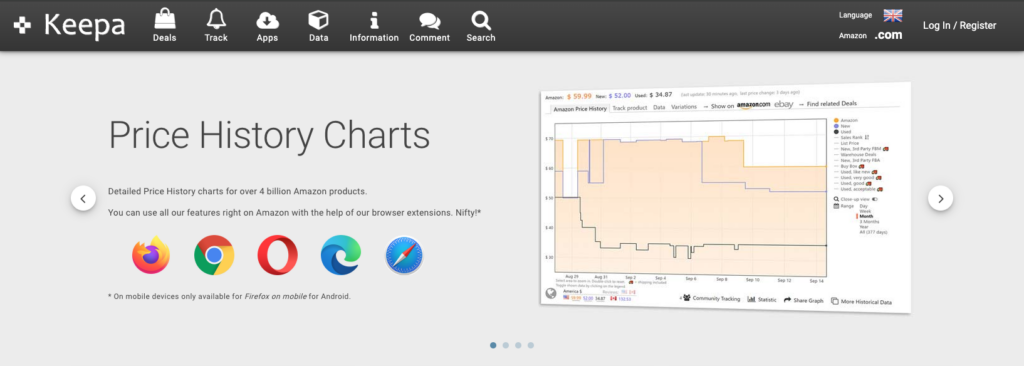This screenshot has width=1024, height=366.
Task: Click the Track bell icon
Action: [x=216, y=19]
